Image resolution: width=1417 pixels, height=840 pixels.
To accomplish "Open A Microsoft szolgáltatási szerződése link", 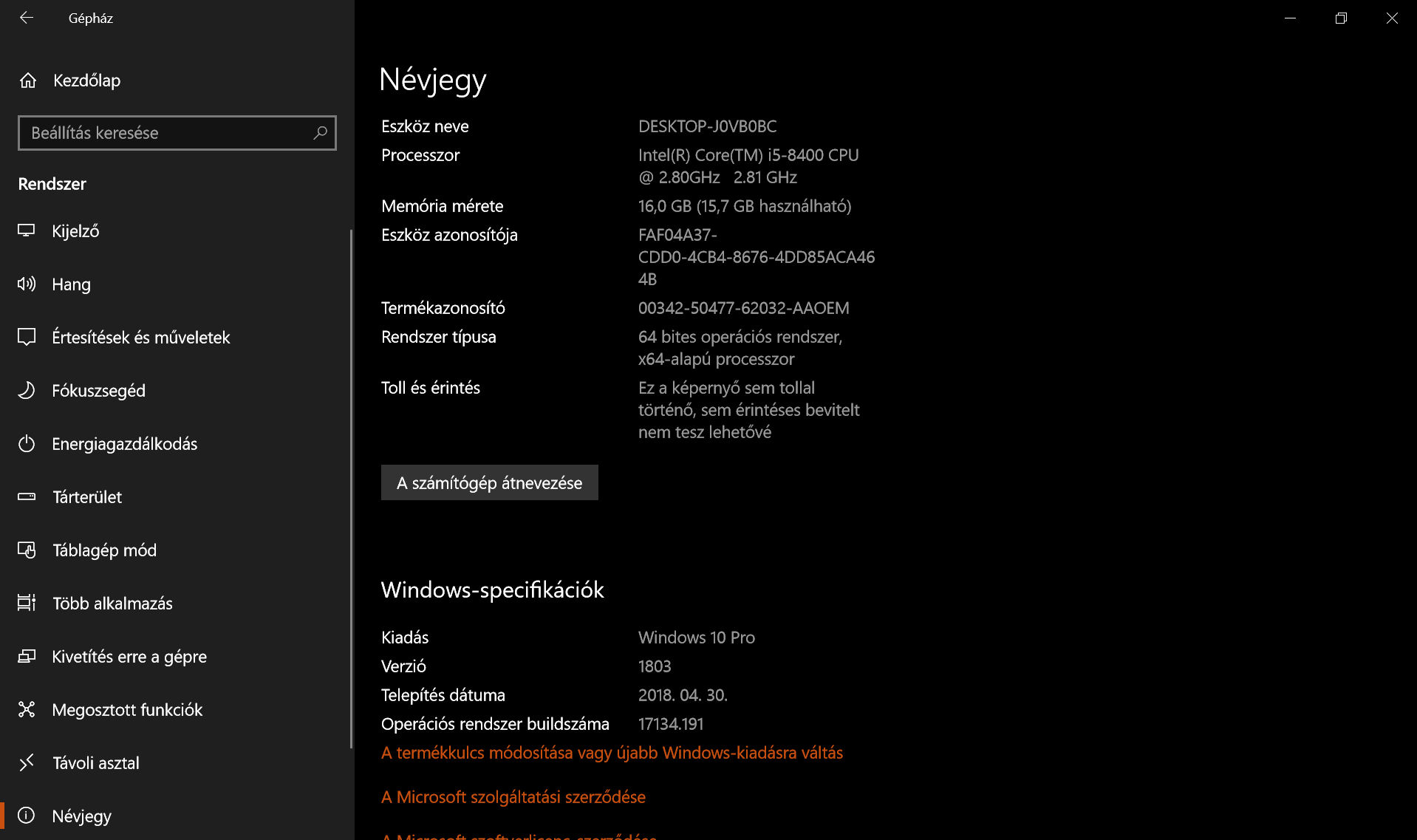I will [x=513, y=797].
